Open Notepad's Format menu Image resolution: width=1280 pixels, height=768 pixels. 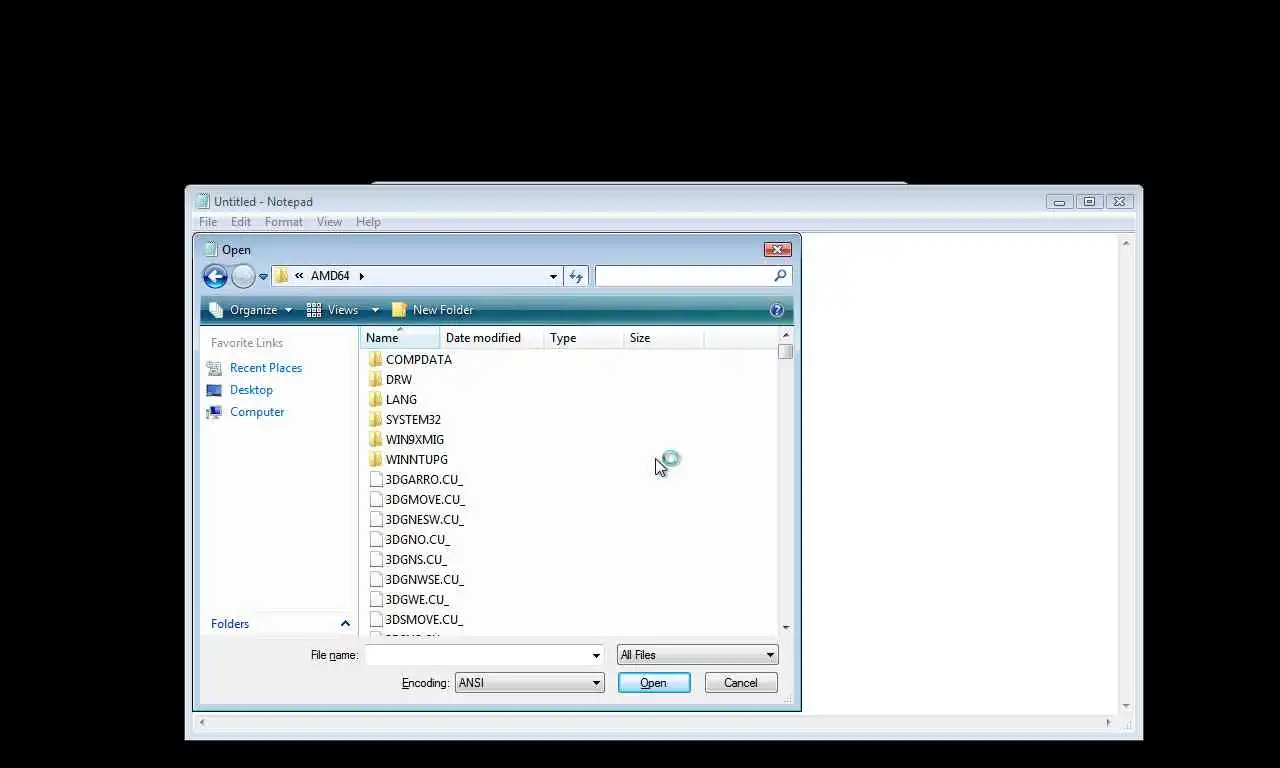(284, 222)
